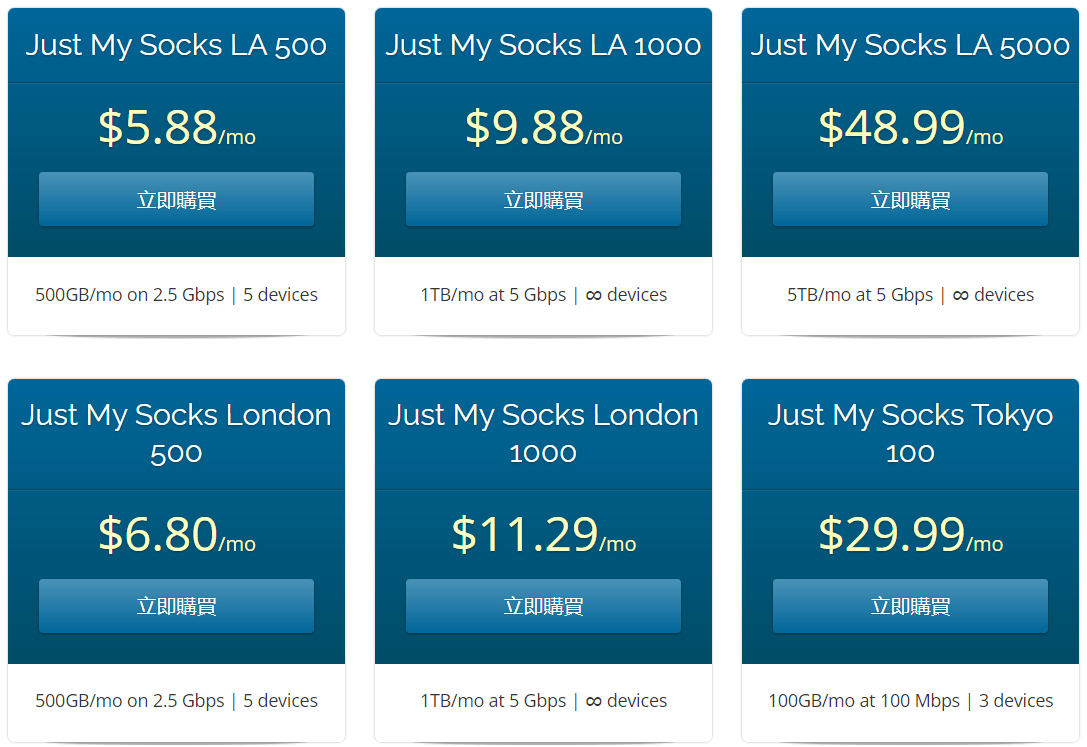Image resolution: width=1087 pixels, height=747 pixels.
Task: Click the Just My Socks LA 1000 heading
Action: (x=543, y=45)
